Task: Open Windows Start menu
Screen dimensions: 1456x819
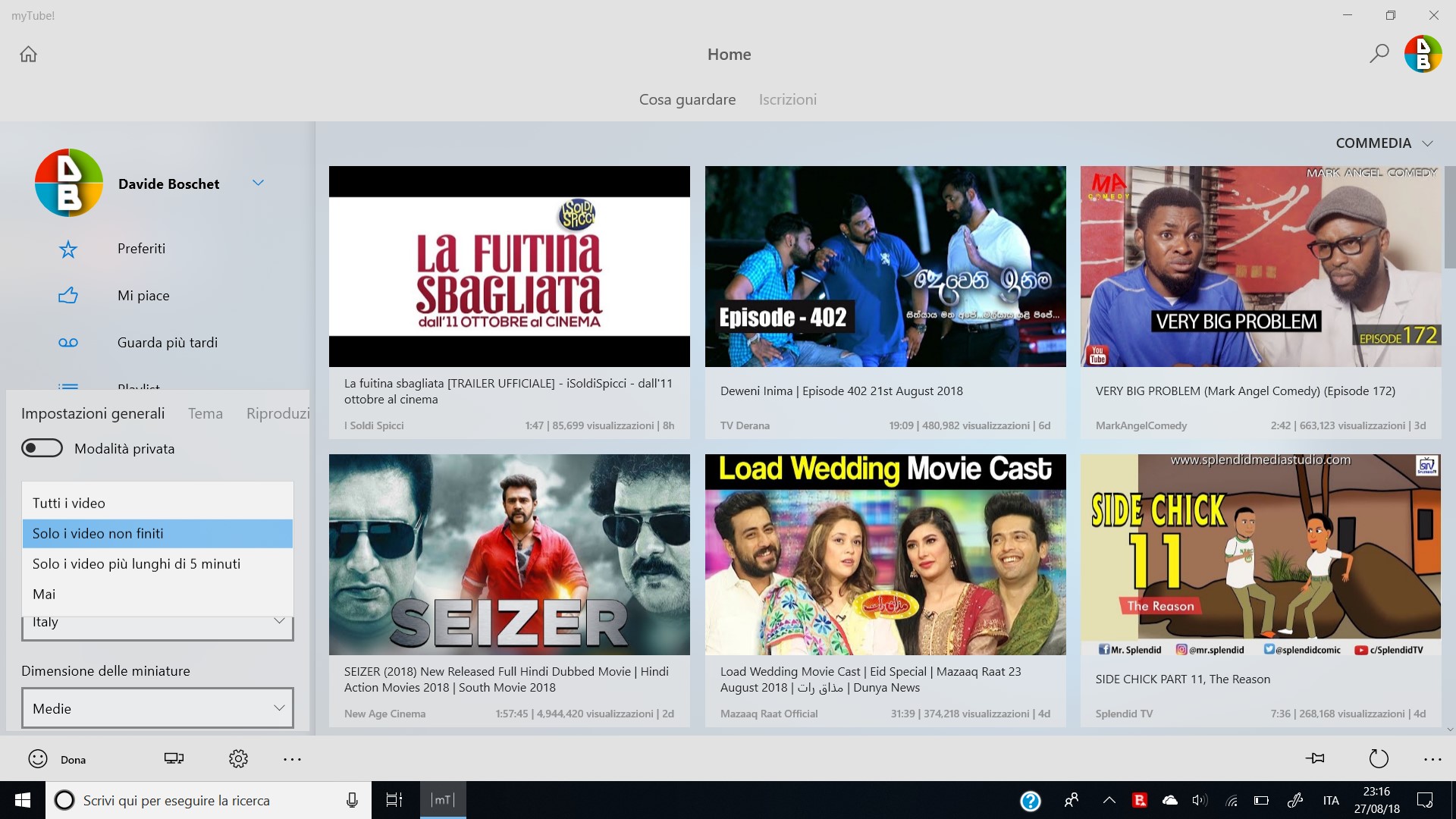Action: (23, 800)
